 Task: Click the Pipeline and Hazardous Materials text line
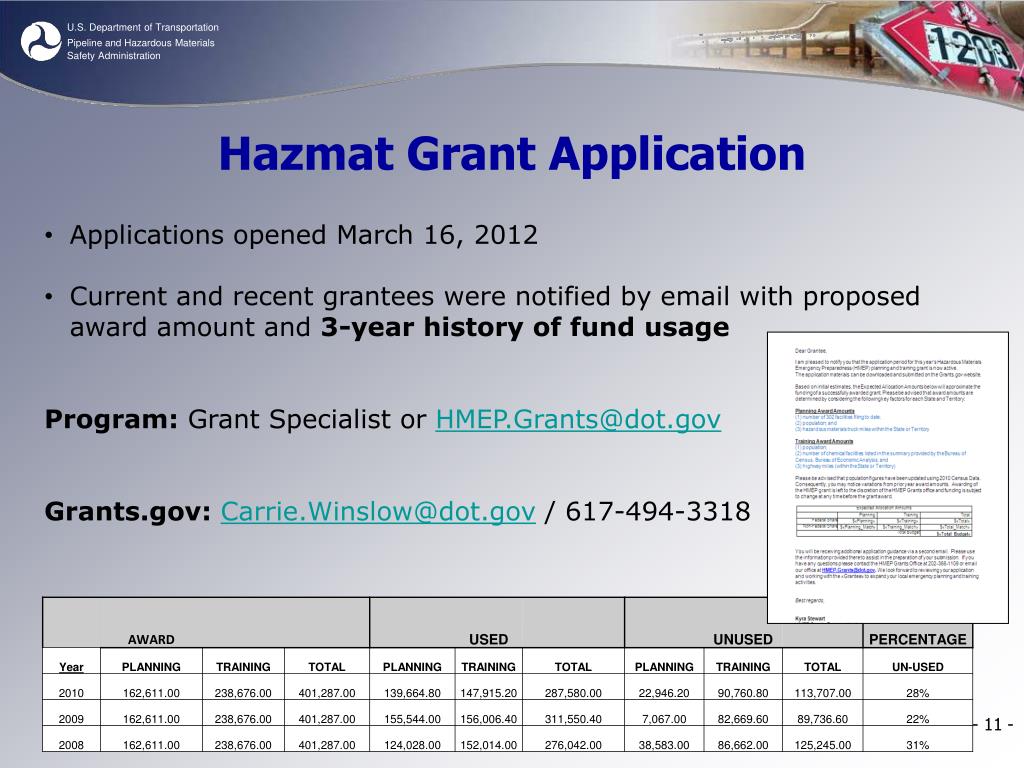click(x=140, y=42)
